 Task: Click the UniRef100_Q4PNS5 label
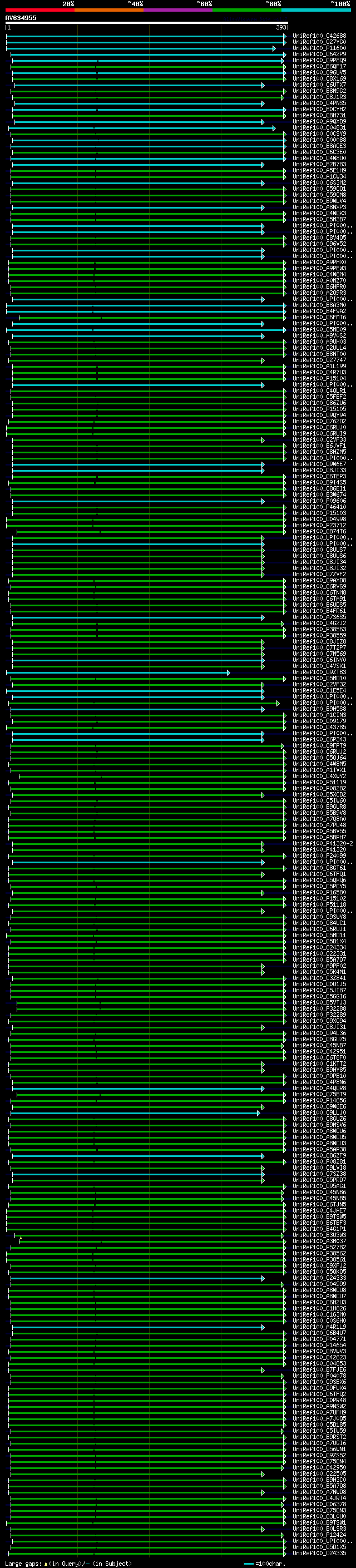click(319, 103)
